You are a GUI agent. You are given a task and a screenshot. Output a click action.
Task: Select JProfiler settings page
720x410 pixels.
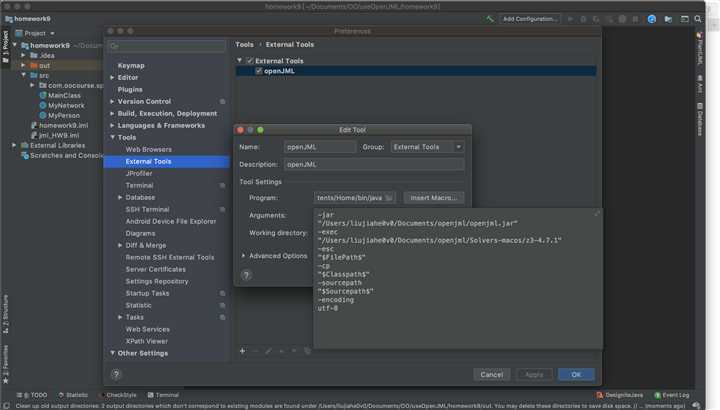tap(139, 174)
